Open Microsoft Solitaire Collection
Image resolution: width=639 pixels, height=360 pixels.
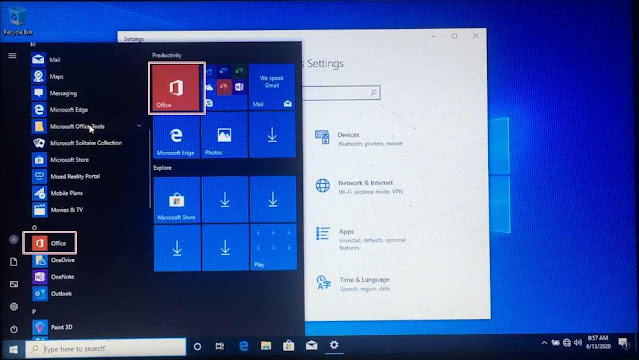(x=77, y=143)
